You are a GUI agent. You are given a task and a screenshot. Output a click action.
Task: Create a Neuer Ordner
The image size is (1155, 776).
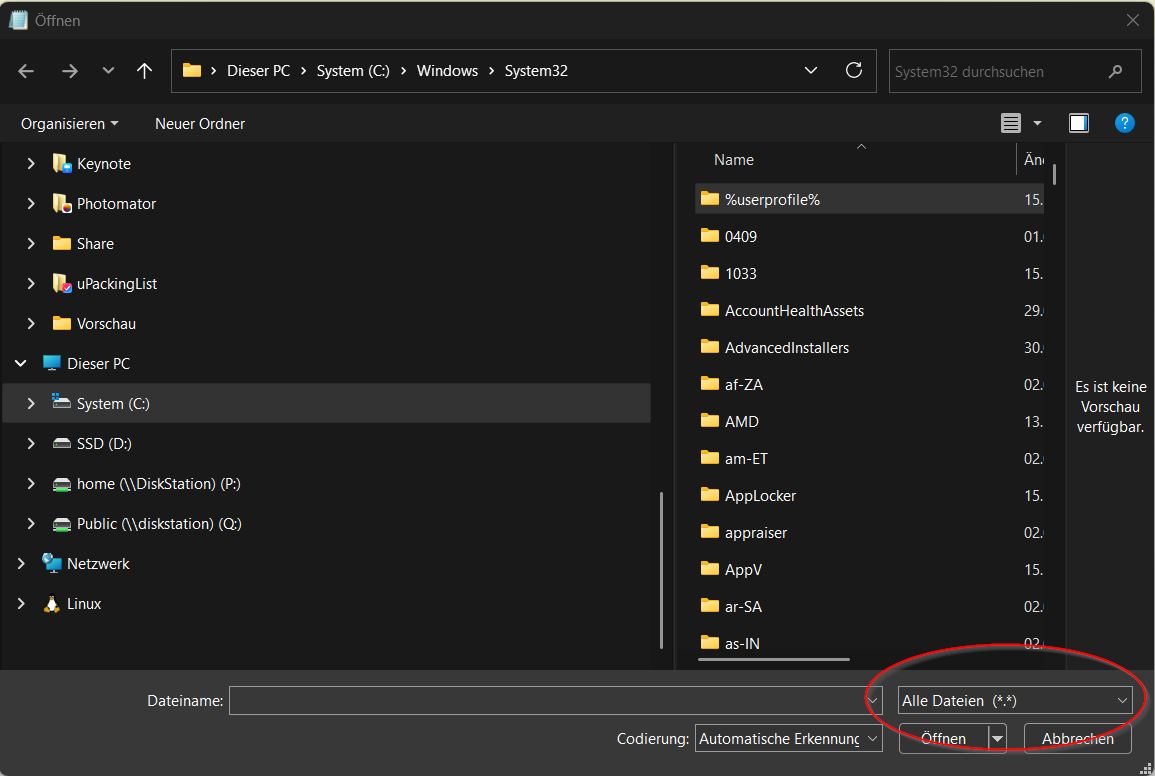[x=200, y=124]
